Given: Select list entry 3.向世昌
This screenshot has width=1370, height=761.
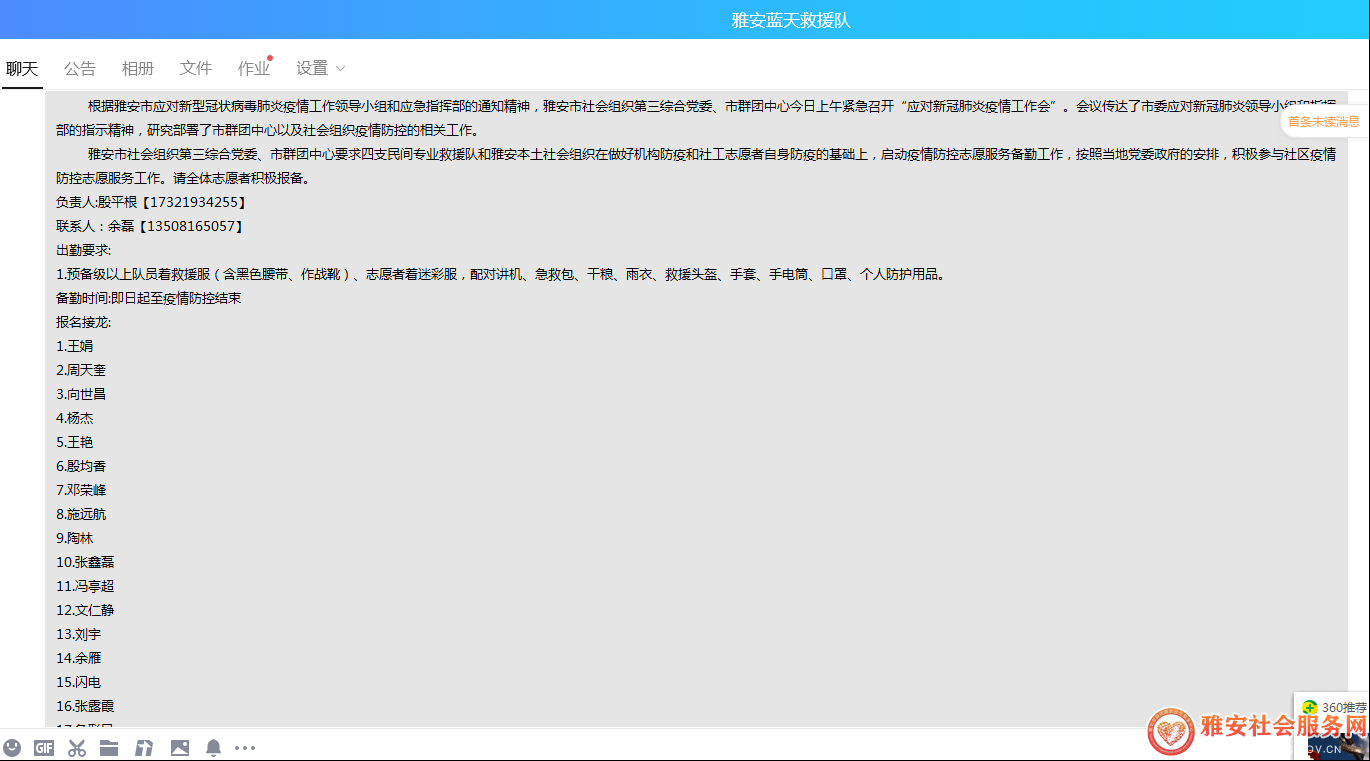Looking at the screenshot, I should pos(81,394).
